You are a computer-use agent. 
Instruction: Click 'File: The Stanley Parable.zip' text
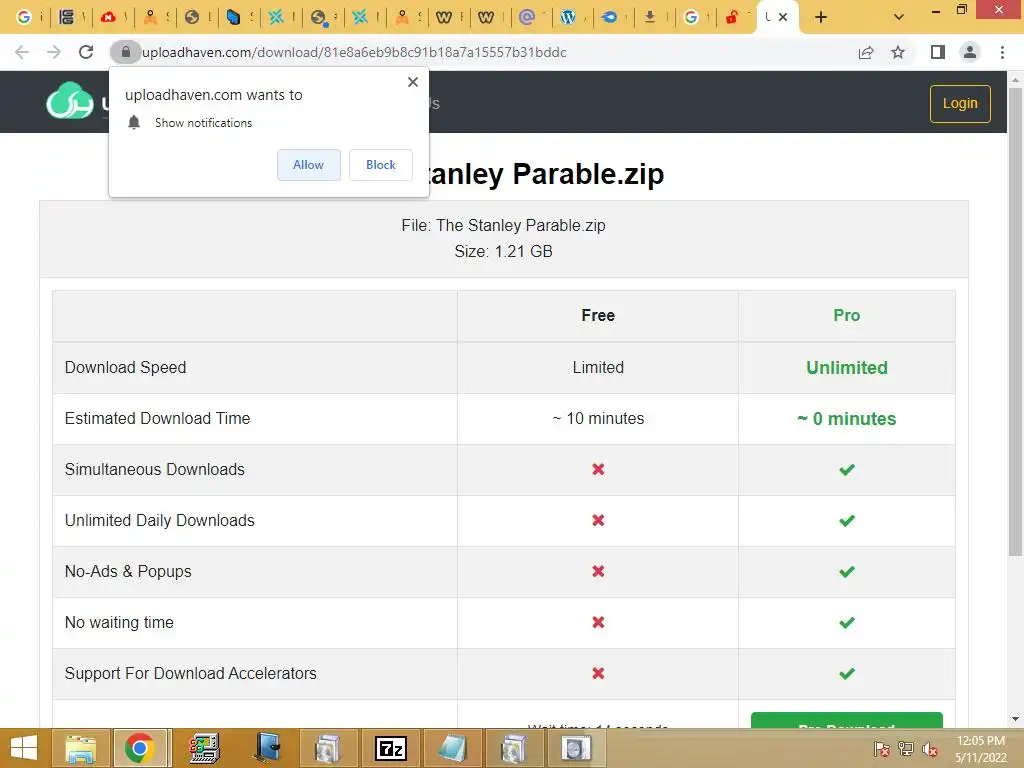504,225
